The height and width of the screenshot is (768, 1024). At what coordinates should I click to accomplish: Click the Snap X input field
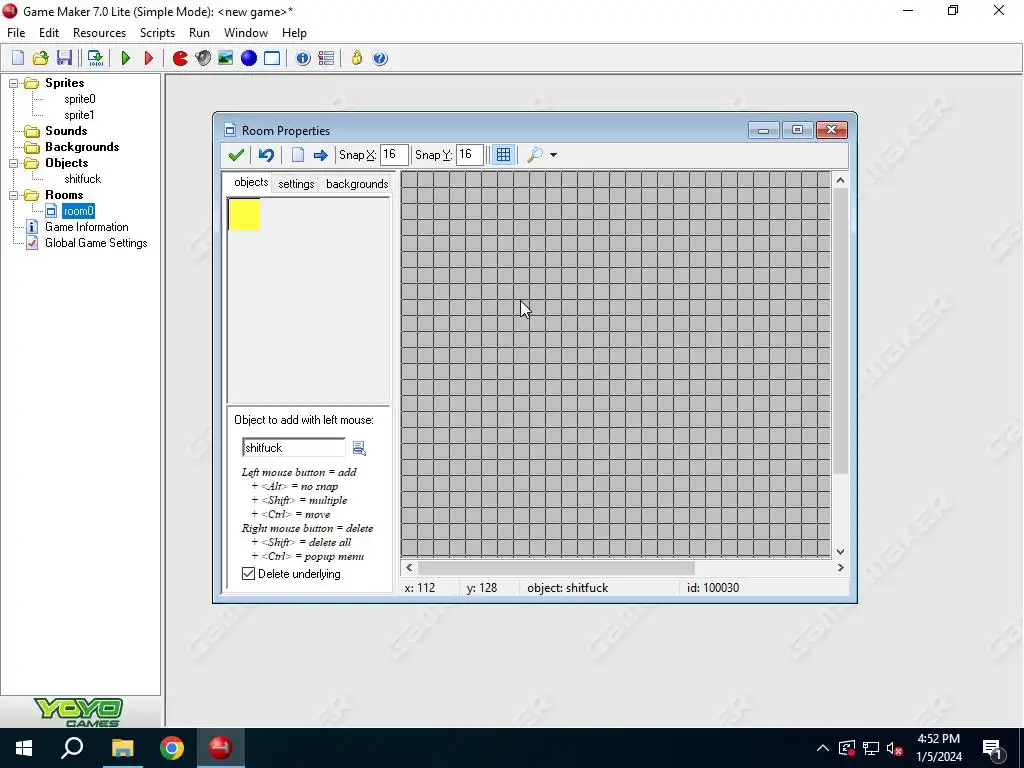point(394,155)
